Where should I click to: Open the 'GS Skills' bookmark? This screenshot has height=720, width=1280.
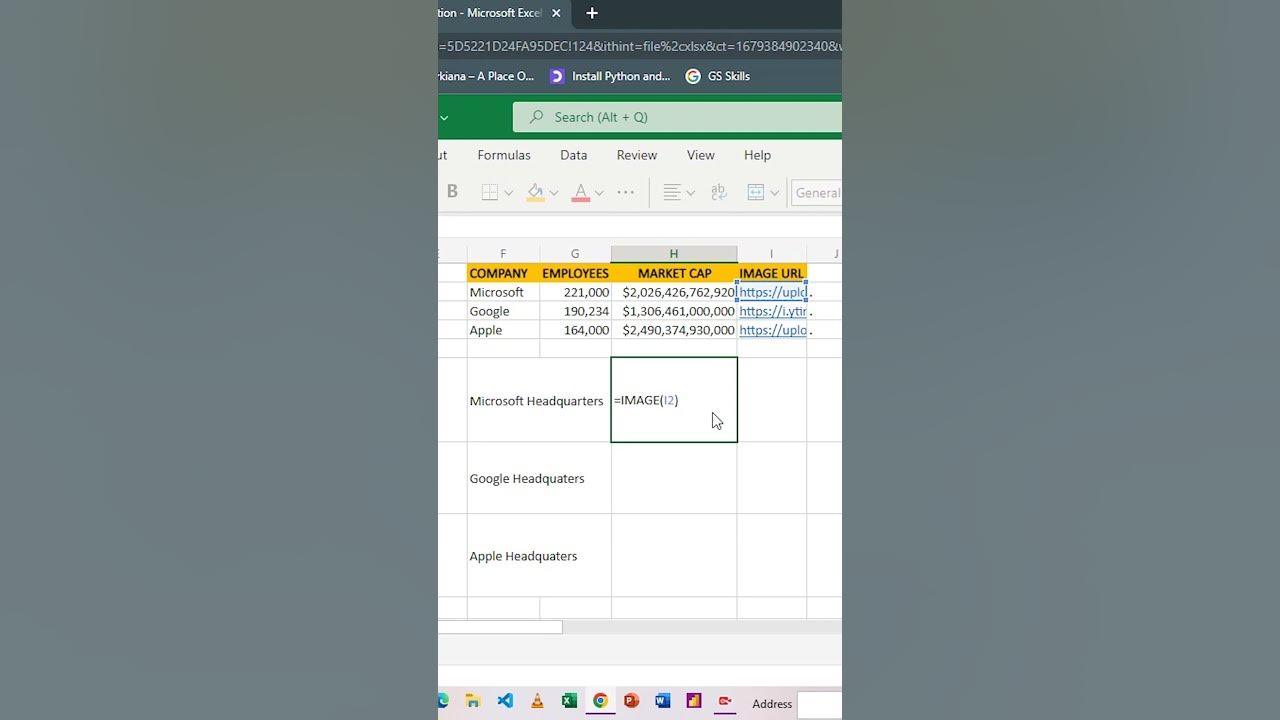[x=717, y=76]
